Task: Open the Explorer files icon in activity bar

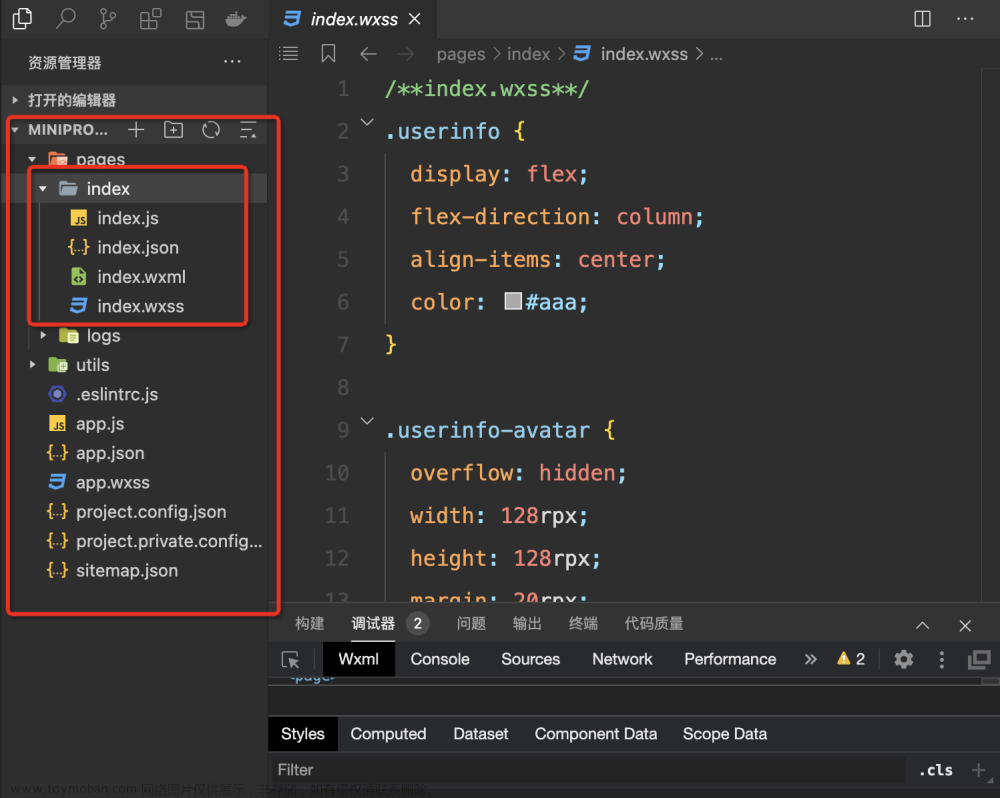Action: [x=22, y=18]
